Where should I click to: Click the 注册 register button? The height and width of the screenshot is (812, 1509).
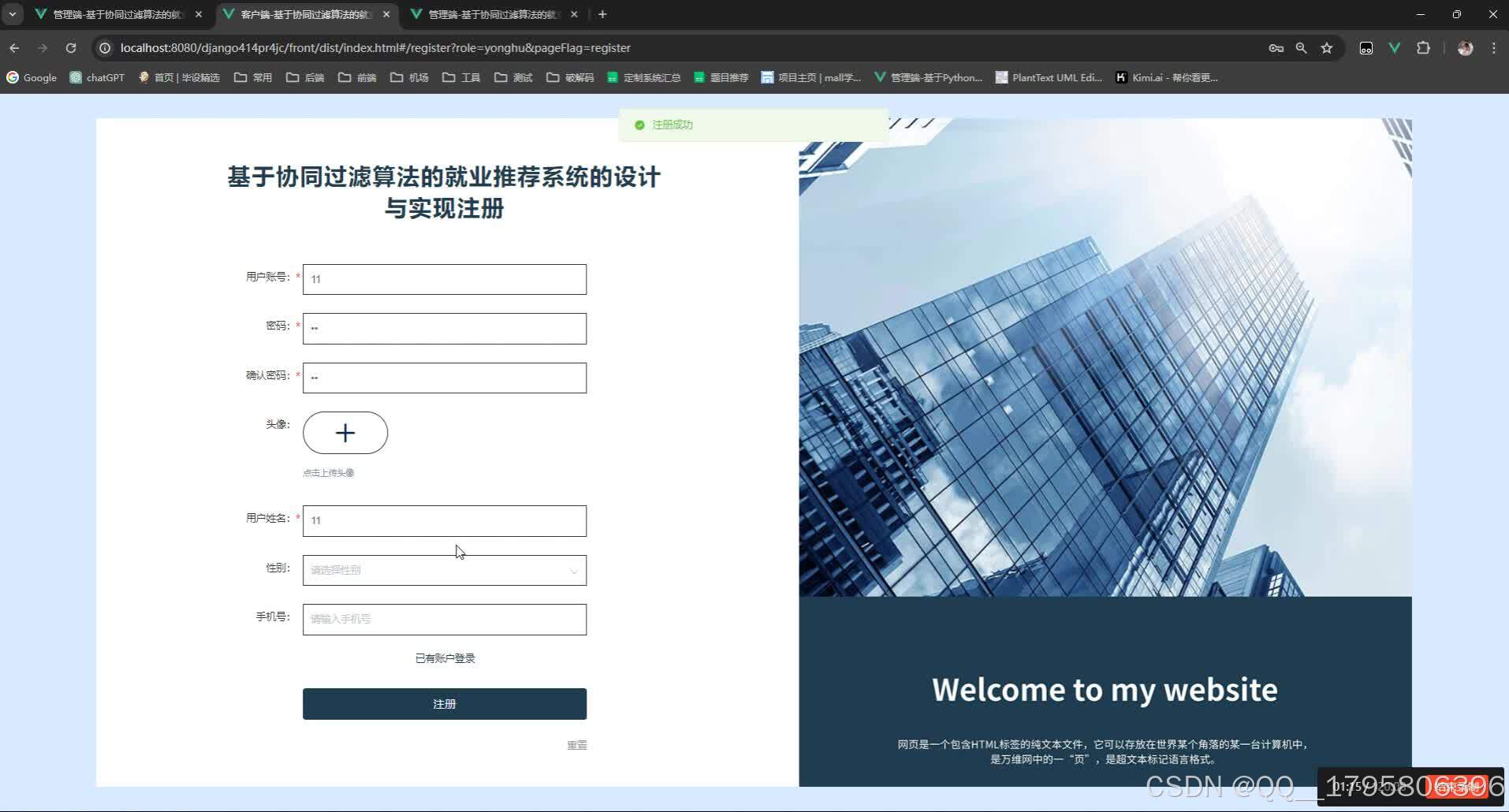tap(445, 704)
